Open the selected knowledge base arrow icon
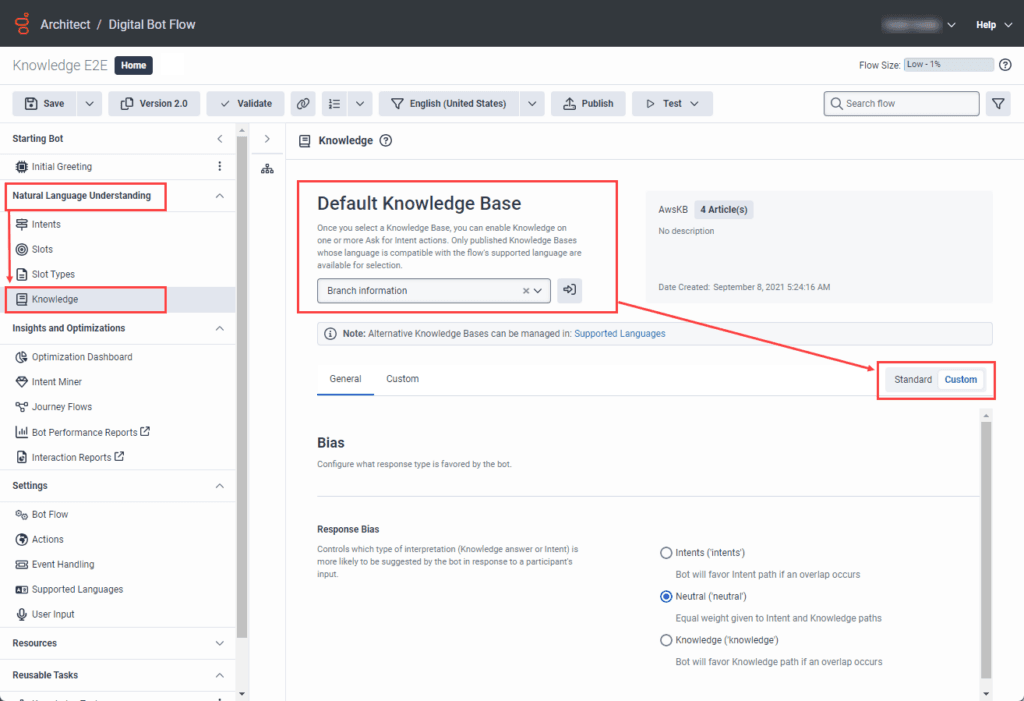The width and height of the screenshot is (1024, 701). pyautogui.click(x=569, y=290)
